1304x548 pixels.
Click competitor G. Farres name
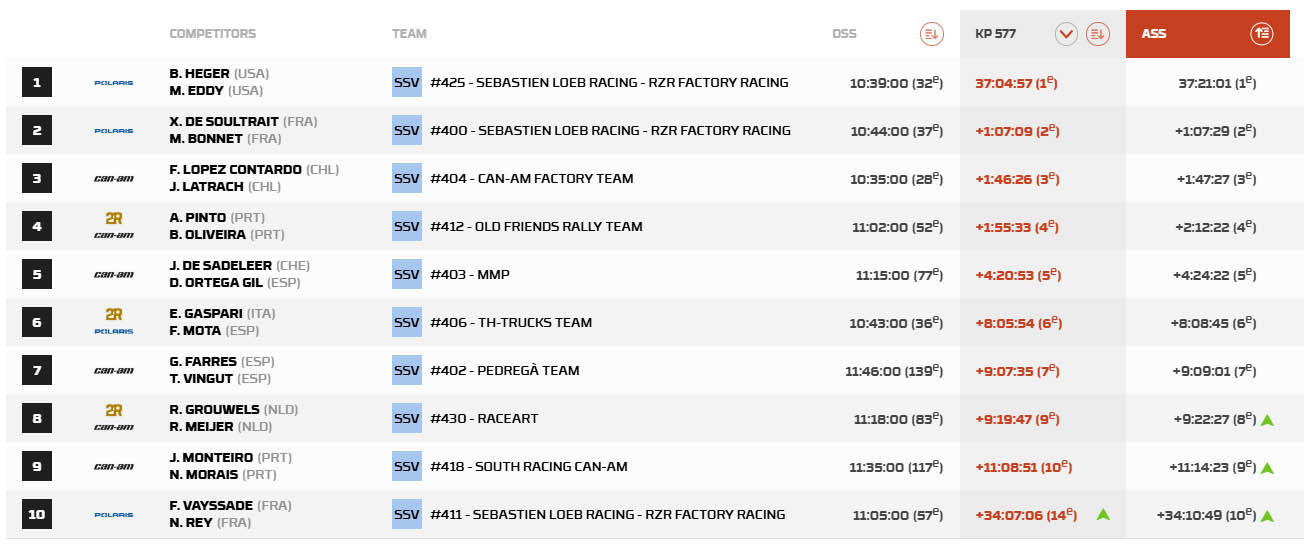(203, 362)
